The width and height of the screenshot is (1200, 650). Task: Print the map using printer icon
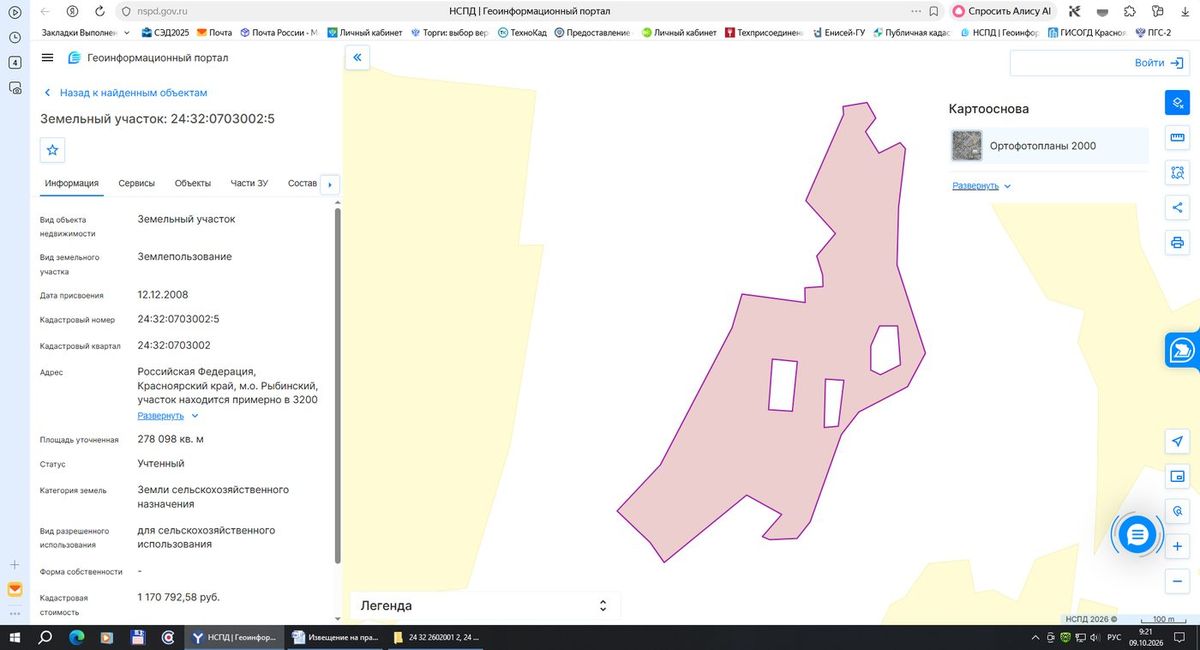[1177, 243]
